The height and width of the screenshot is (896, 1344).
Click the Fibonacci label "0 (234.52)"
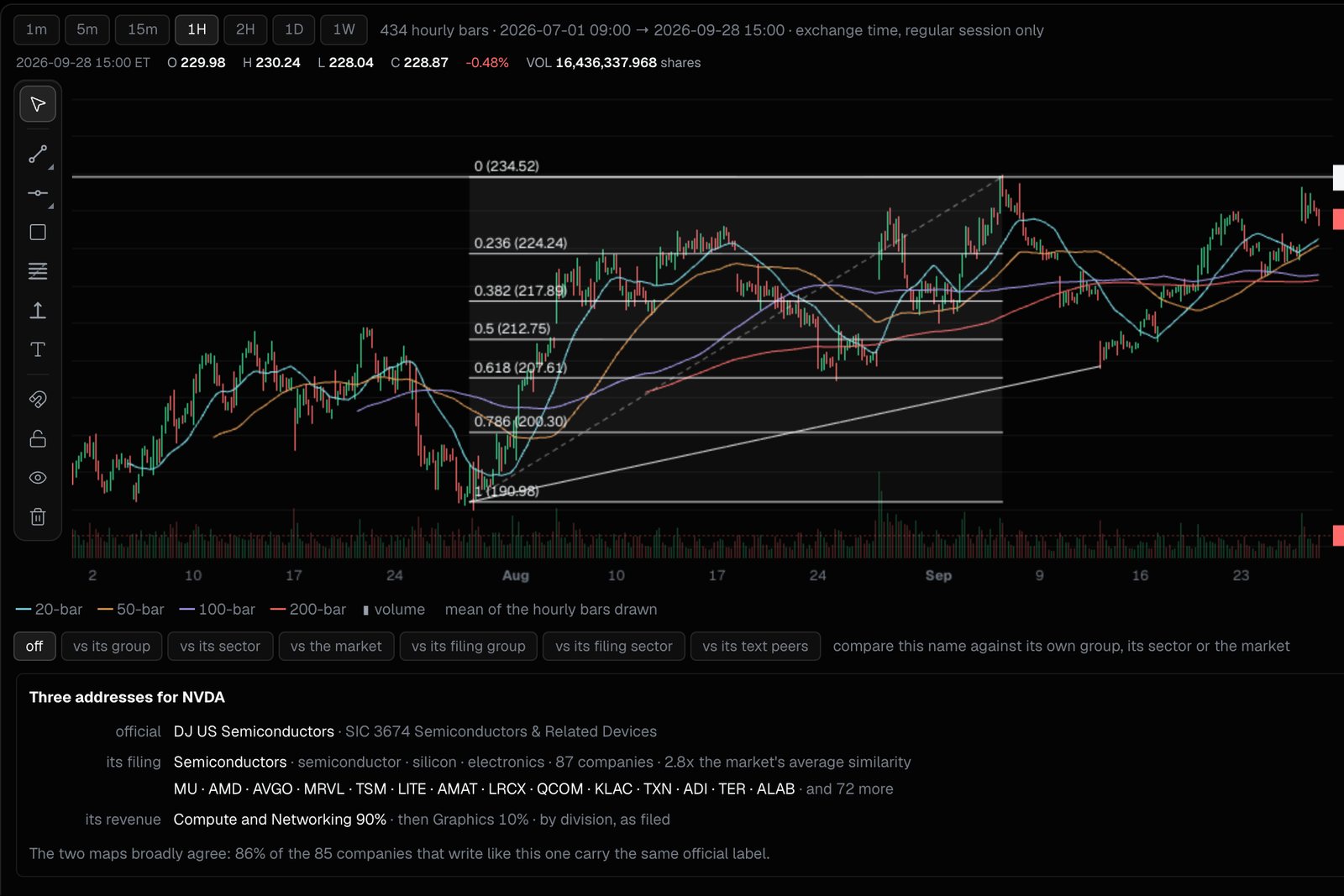click(x=507, y=166)
